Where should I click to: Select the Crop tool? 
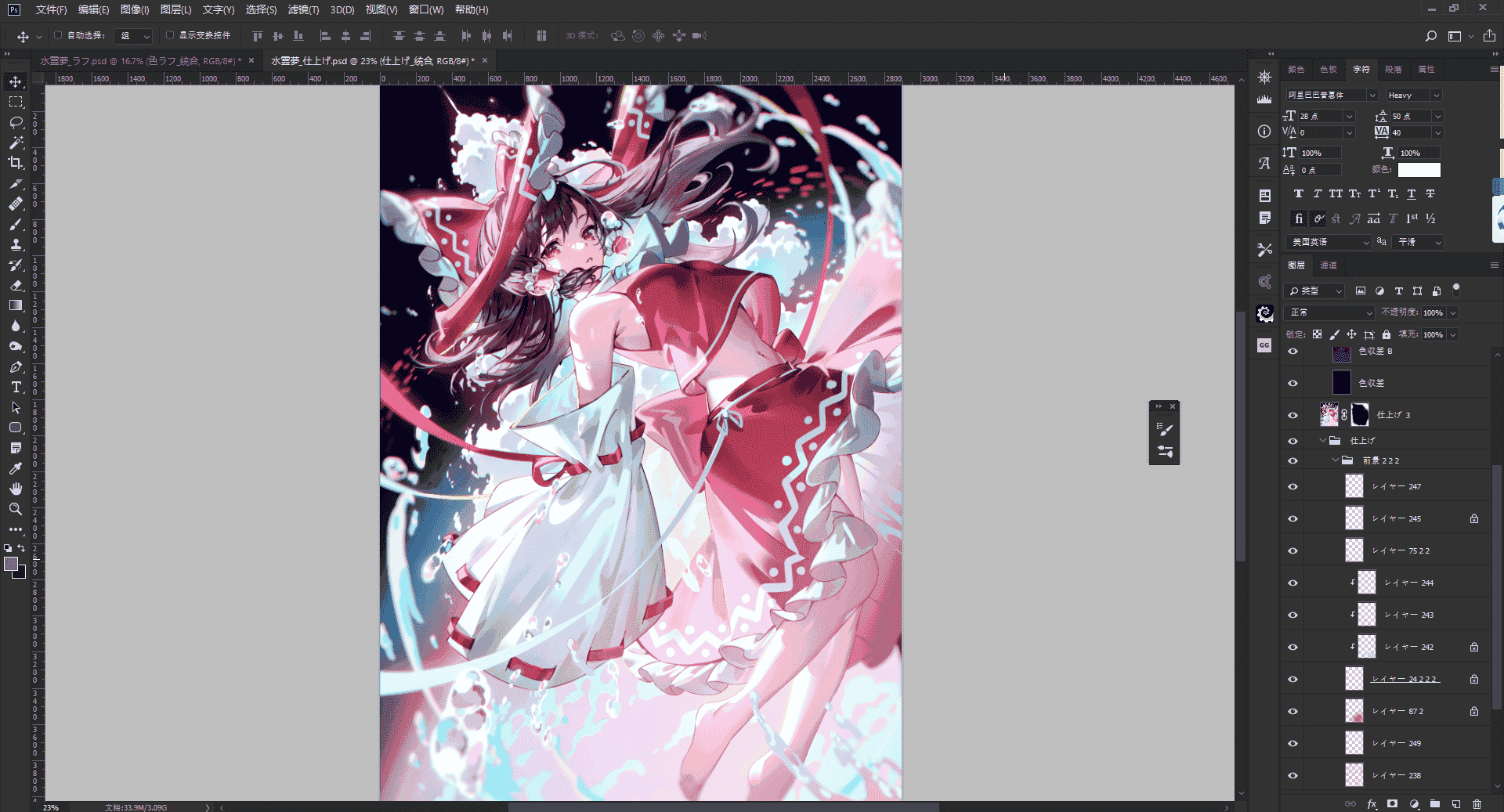[16, 163]
